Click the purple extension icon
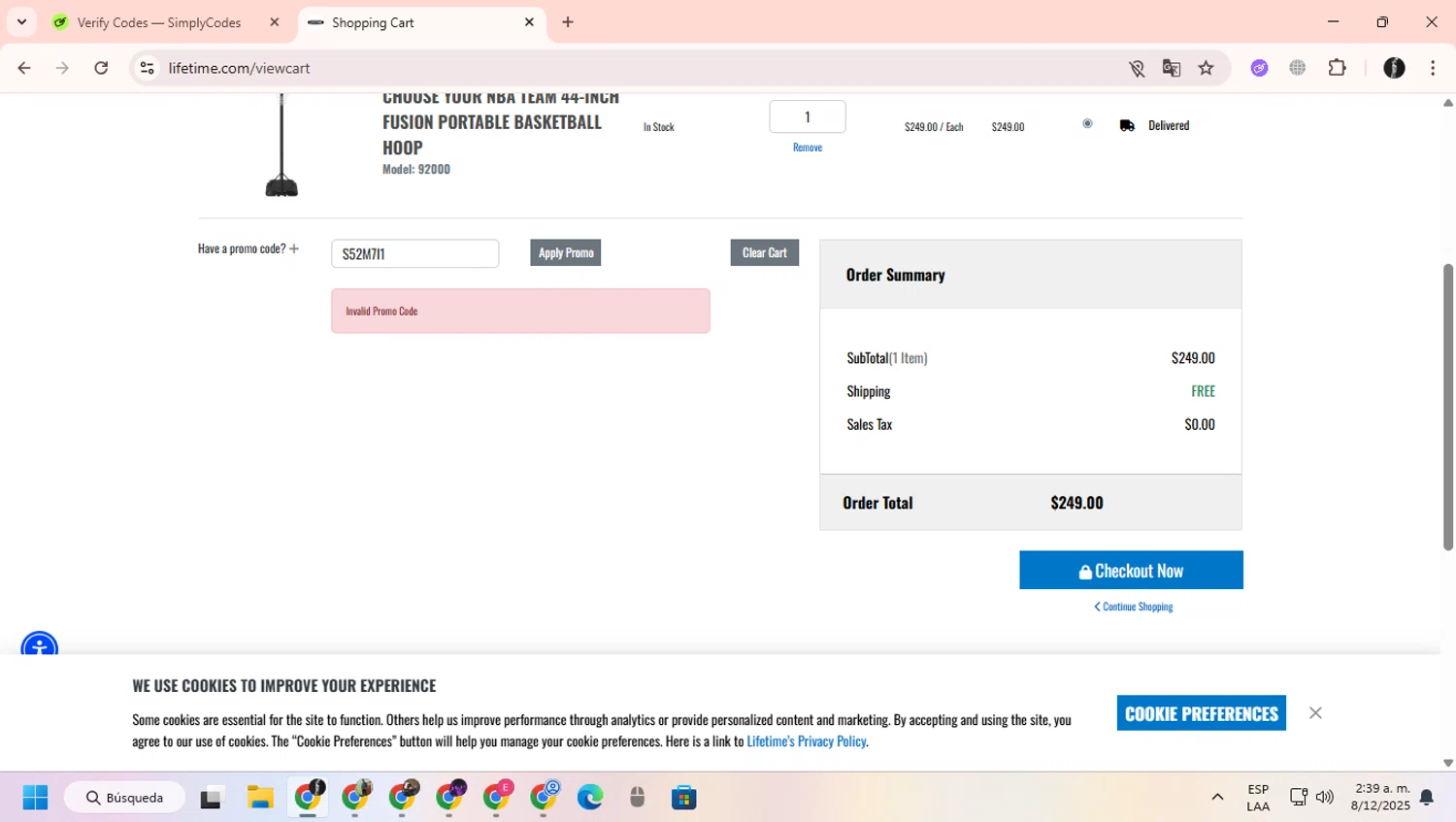1456x822 pixels. click(1260, 68)
